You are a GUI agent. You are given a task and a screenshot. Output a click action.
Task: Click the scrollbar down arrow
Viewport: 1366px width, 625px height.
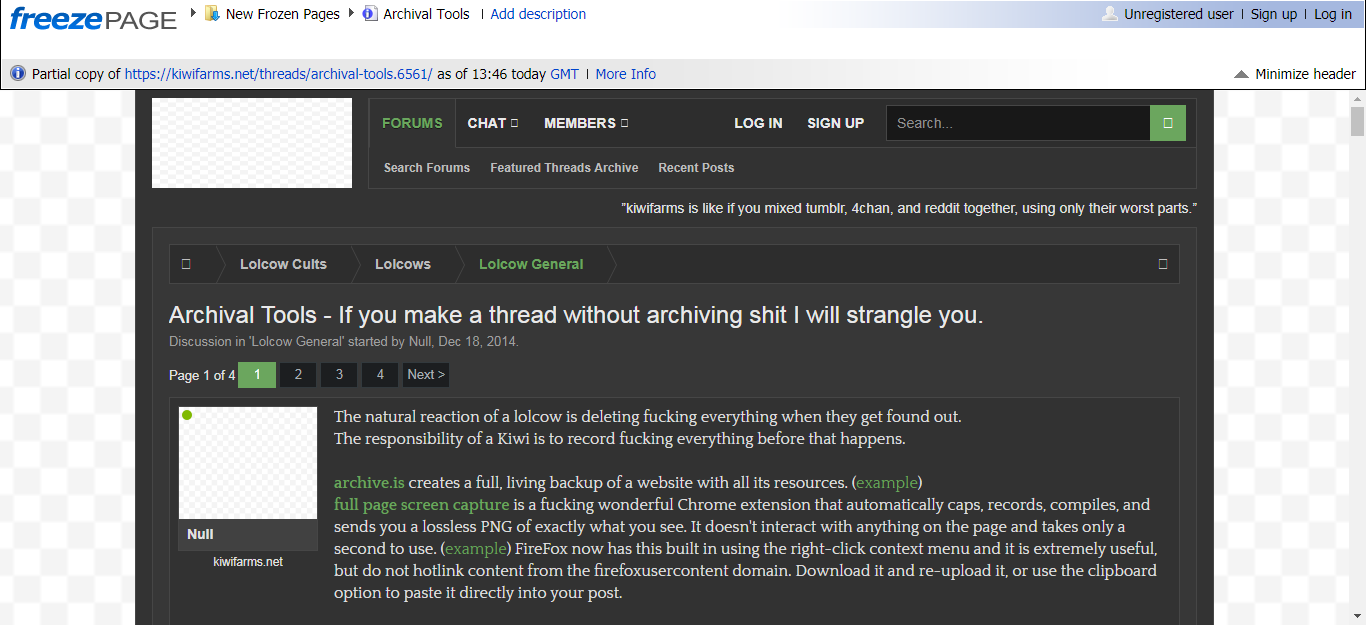pyautogui.click(x=1357, y=615)
